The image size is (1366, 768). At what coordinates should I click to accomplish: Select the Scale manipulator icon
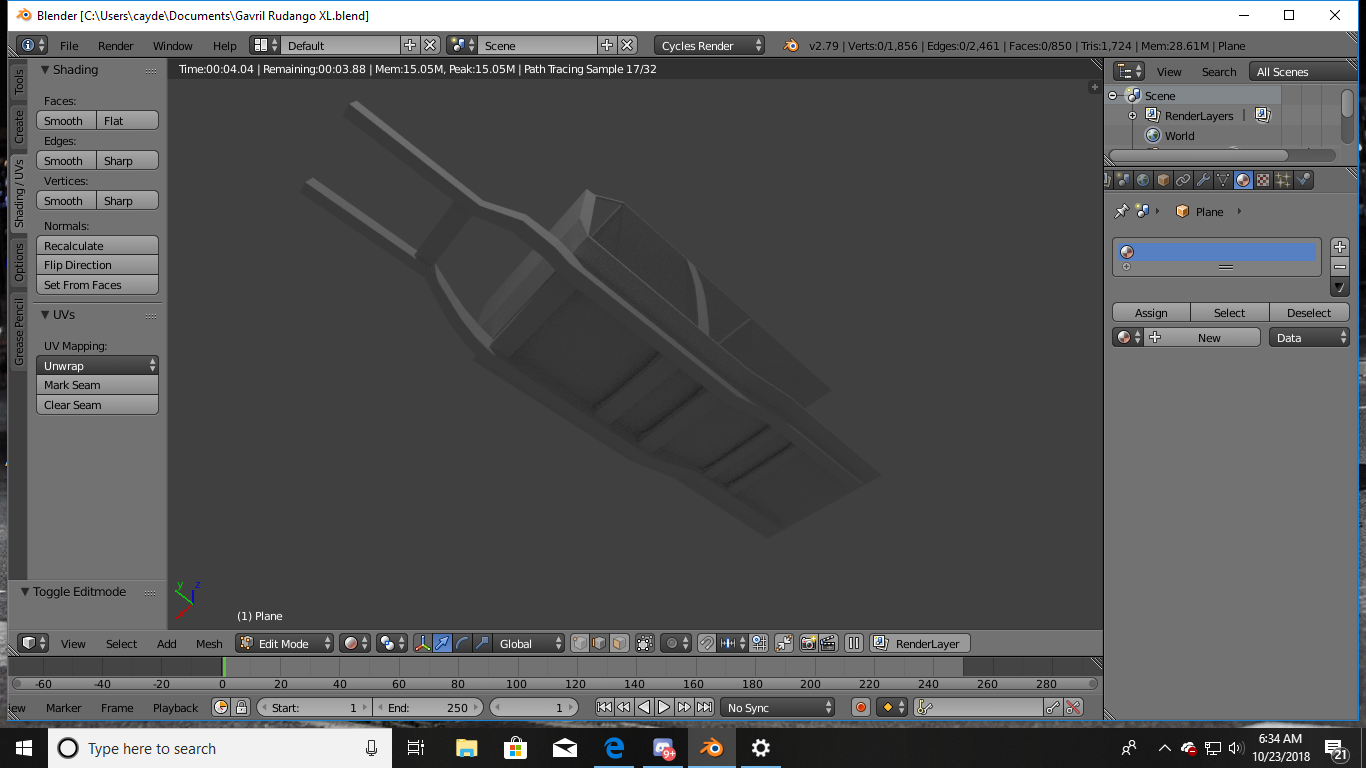click(x=482, y=643)
